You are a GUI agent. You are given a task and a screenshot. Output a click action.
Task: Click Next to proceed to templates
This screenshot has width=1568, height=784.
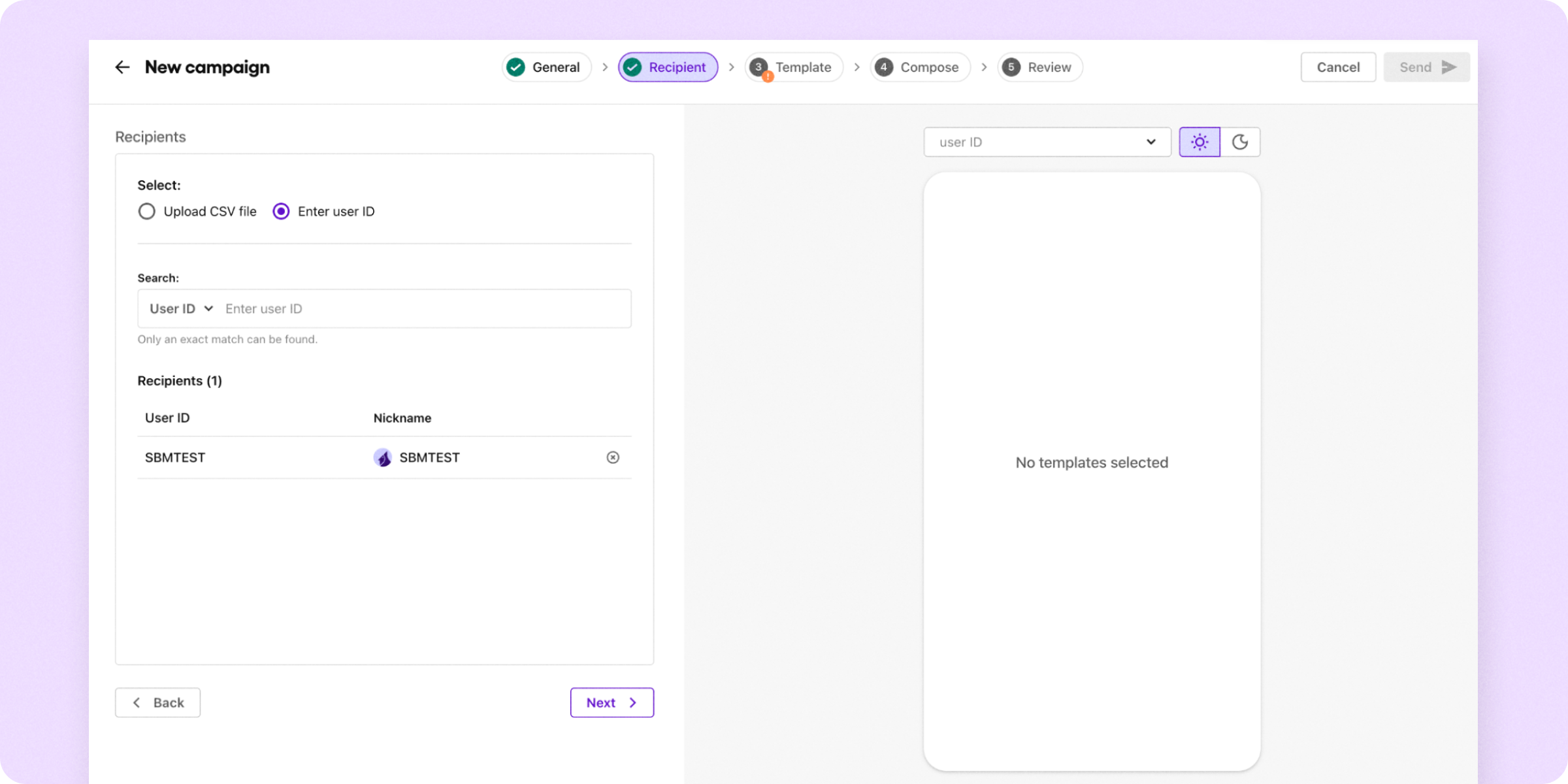tap(611, 702)
